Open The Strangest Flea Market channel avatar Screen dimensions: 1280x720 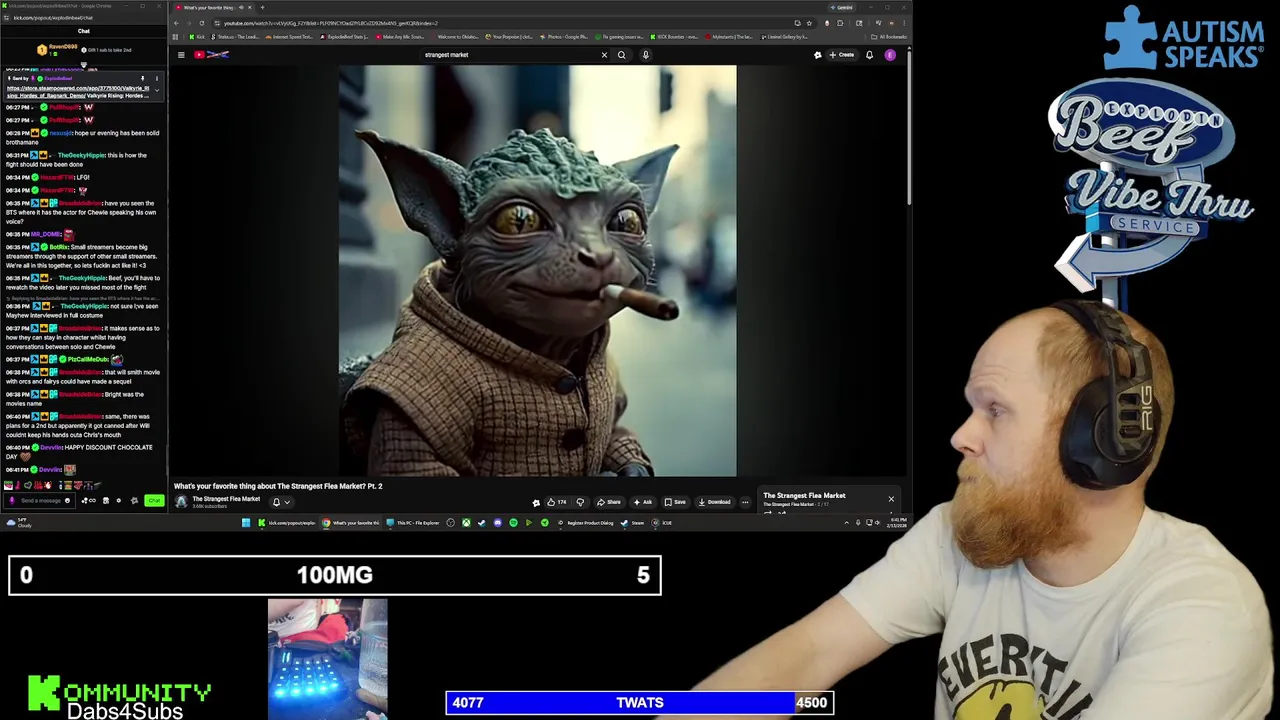tap(181, 502)
